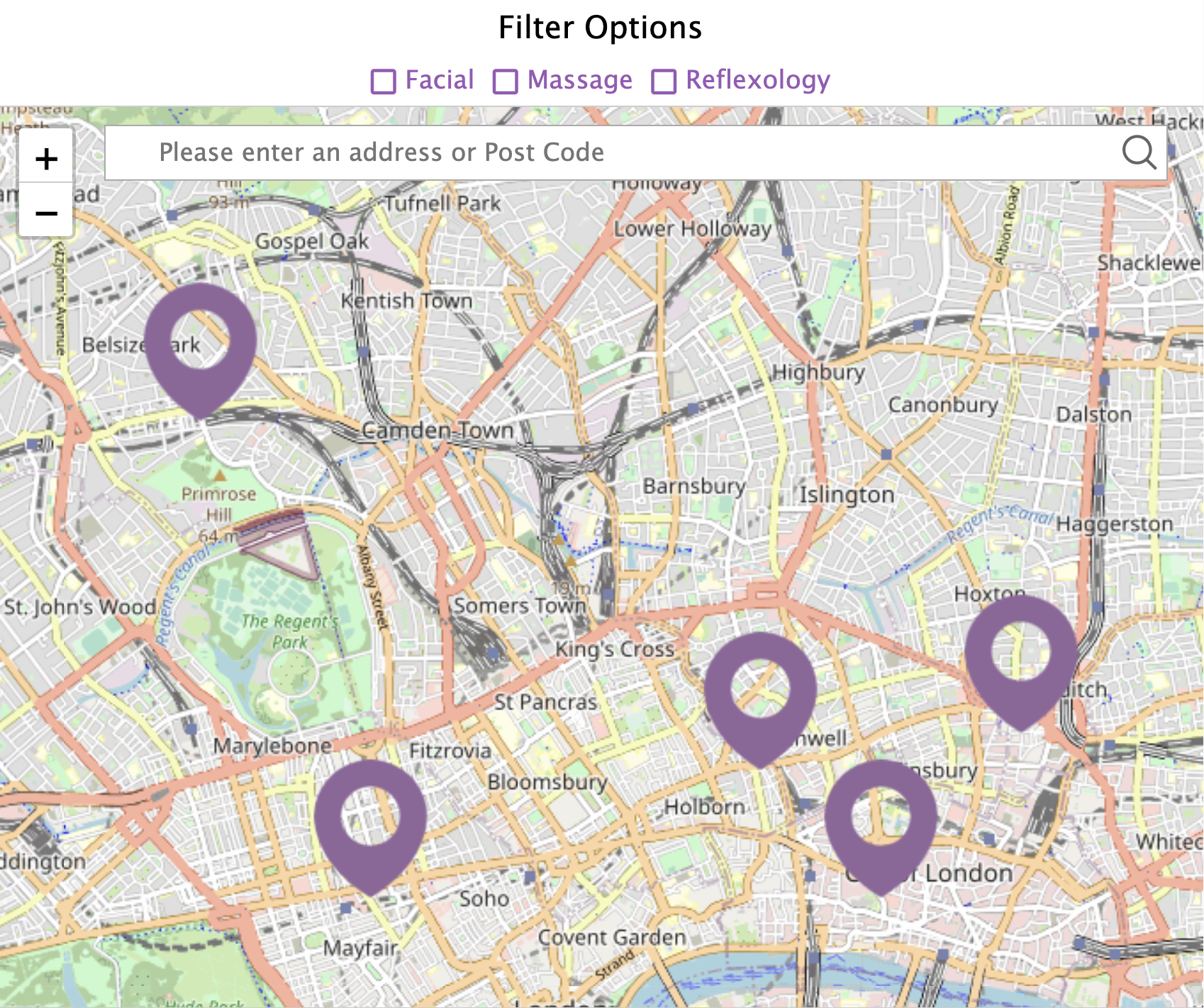Click the Camden Town label on map
The width and height of the screenshot is (1204, 1008).
coord(437,430)
